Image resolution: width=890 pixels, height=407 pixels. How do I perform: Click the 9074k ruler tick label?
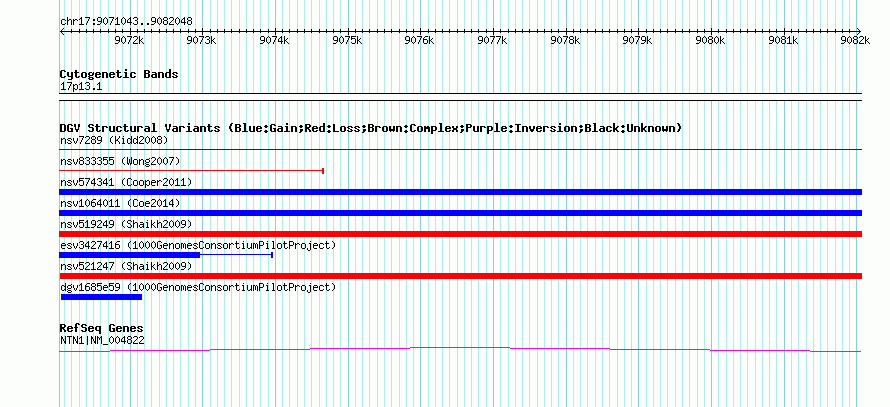[275, 40]
